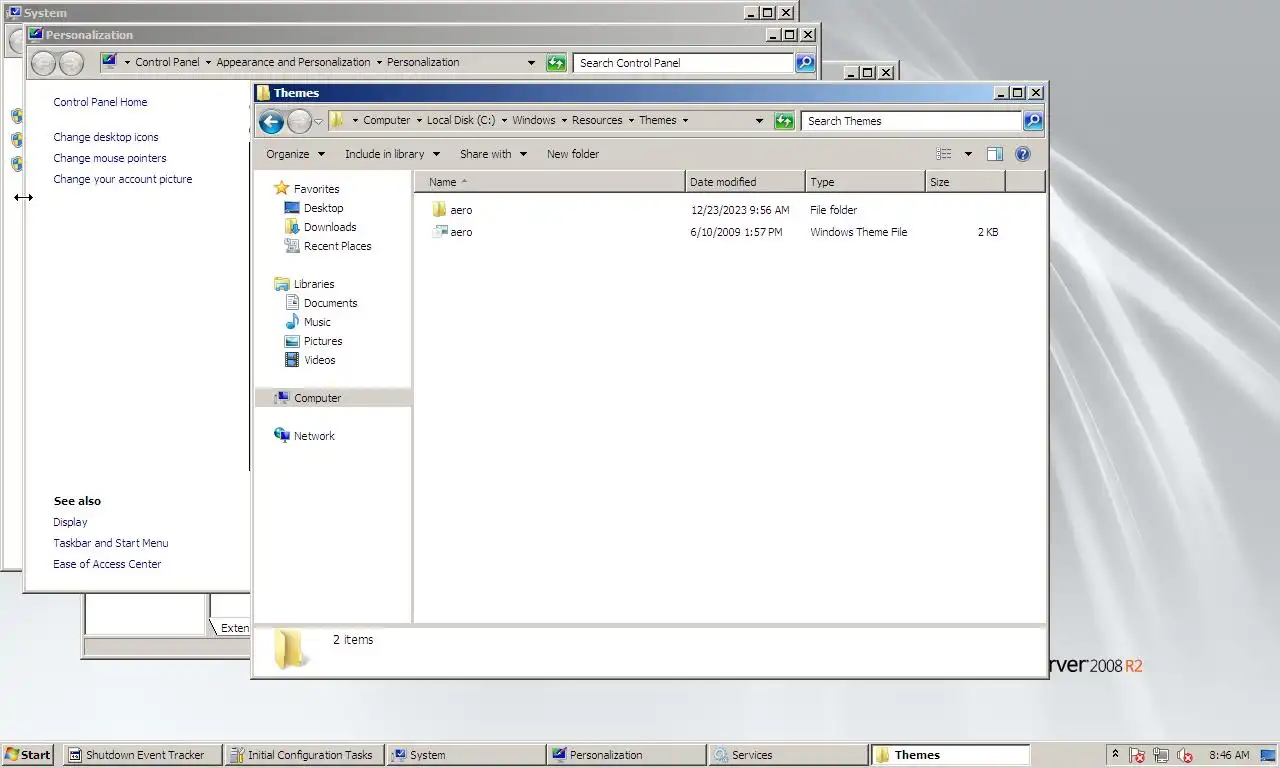Select Favorites in navigation pane
Screen dimensions: 1280x768
point(316,189)
